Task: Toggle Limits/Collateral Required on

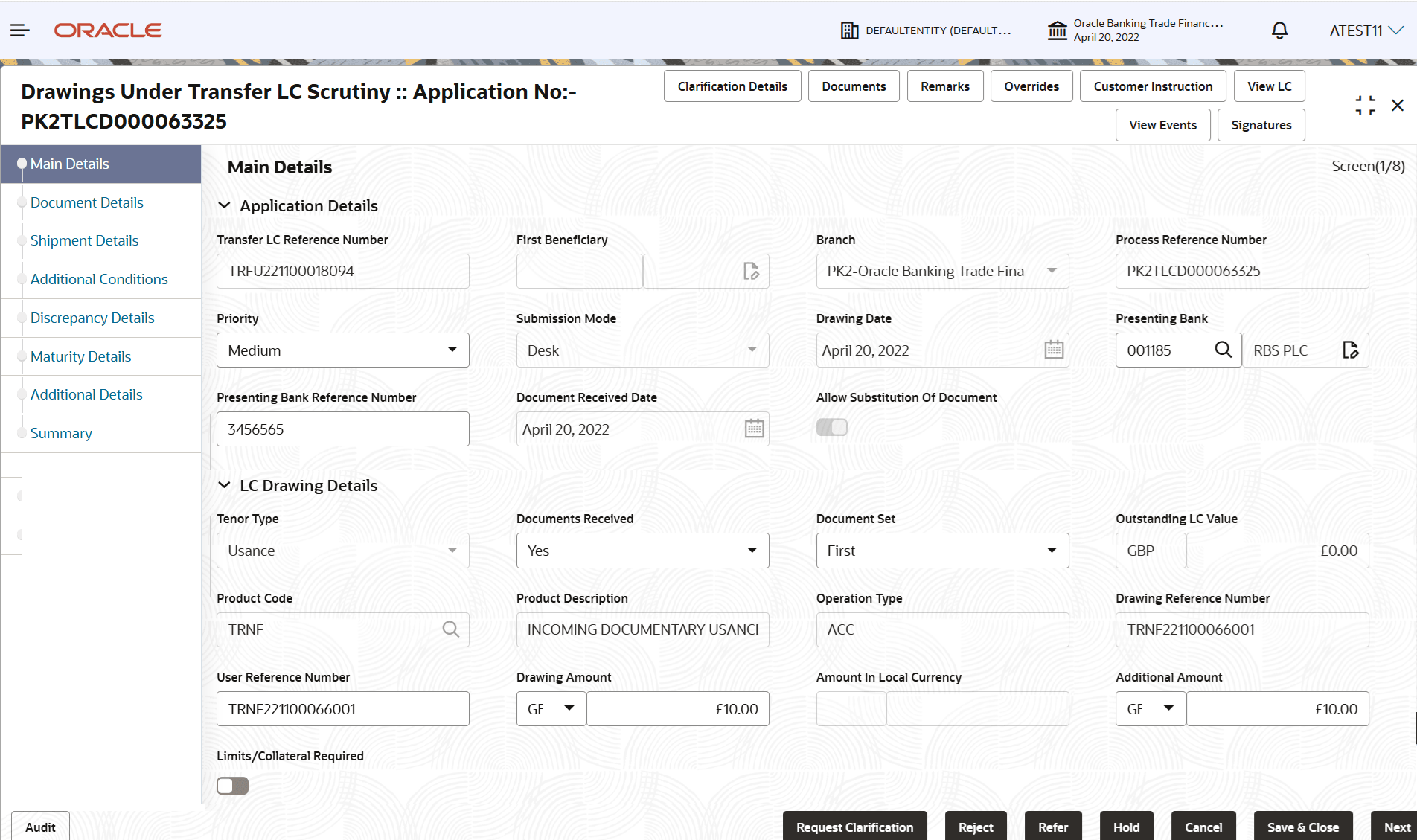Action: [232, 785]
